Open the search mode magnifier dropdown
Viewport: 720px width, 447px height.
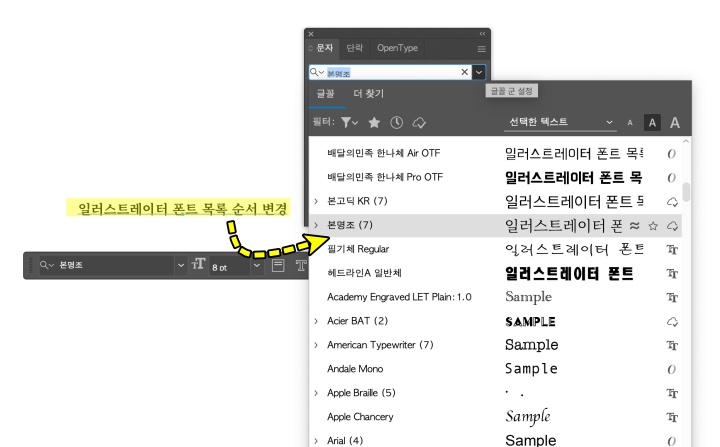317,72
